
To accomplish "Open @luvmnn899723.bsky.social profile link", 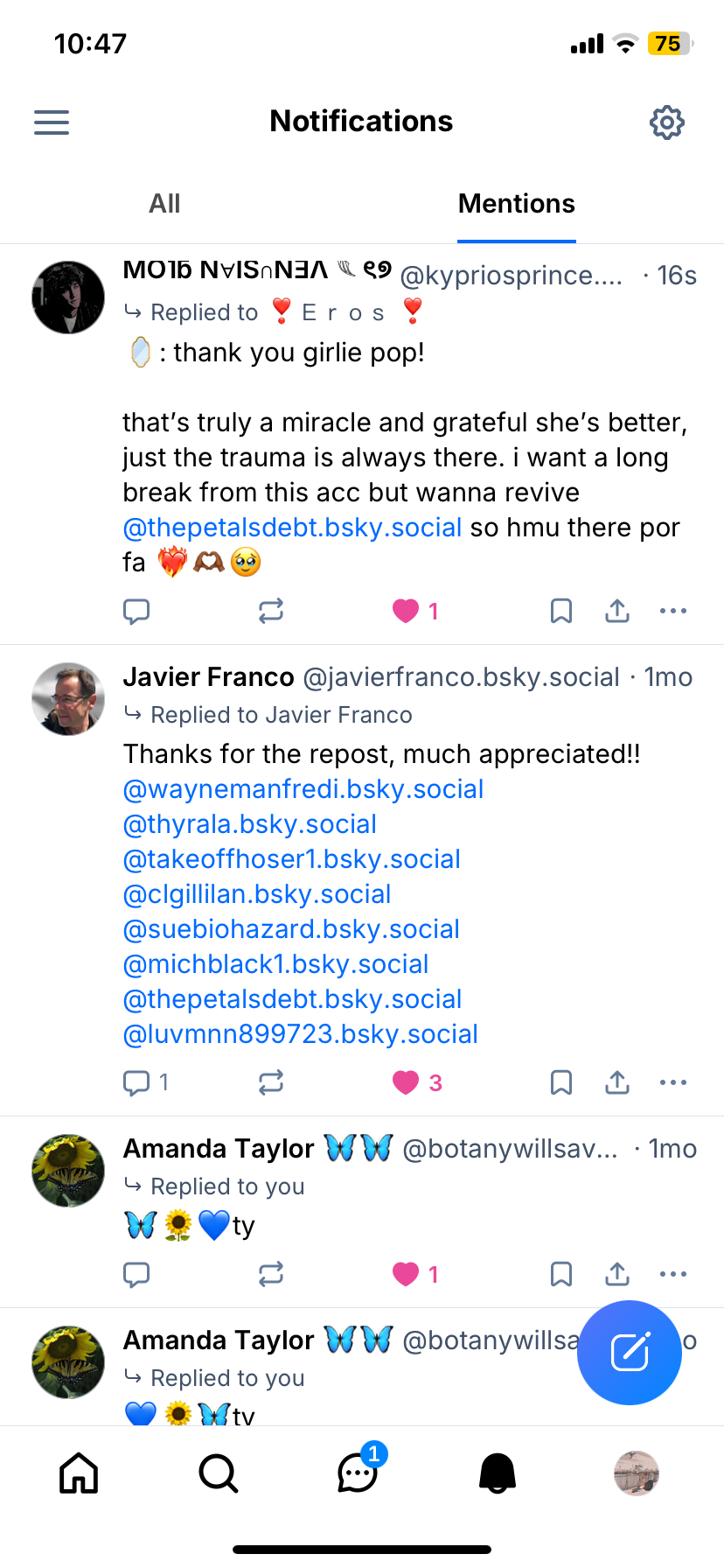I will 301,1034.
